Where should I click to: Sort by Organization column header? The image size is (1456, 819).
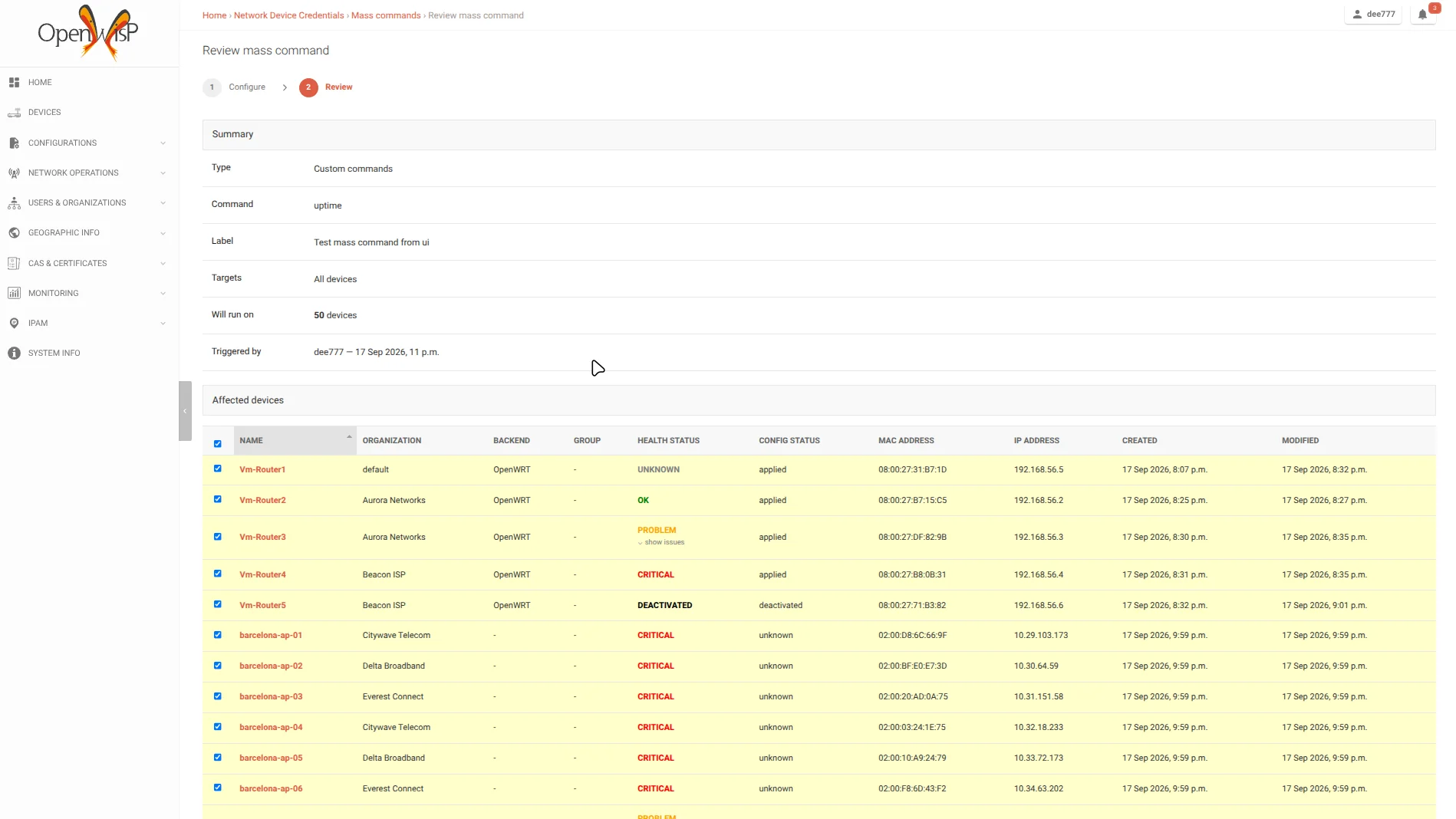[392, 441]
